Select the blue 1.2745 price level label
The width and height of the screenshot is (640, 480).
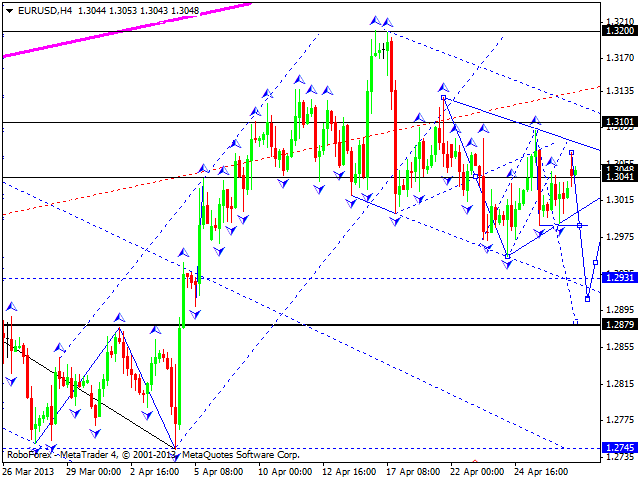(620, 448)
